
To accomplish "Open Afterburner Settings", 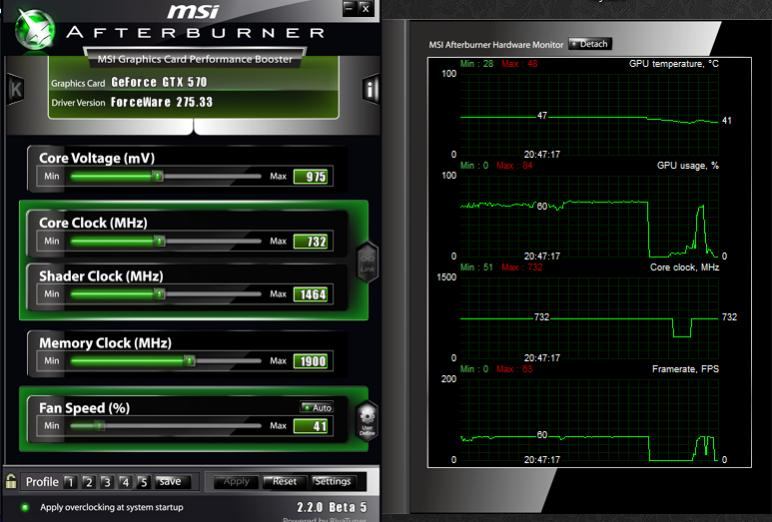I will pyautogui.click(x=332, y=482).
